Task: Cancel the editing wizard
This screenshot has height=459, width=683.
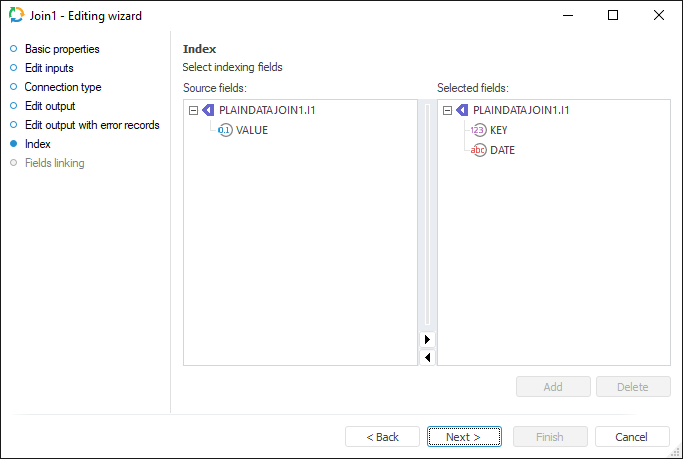Action: coord(632,437)
